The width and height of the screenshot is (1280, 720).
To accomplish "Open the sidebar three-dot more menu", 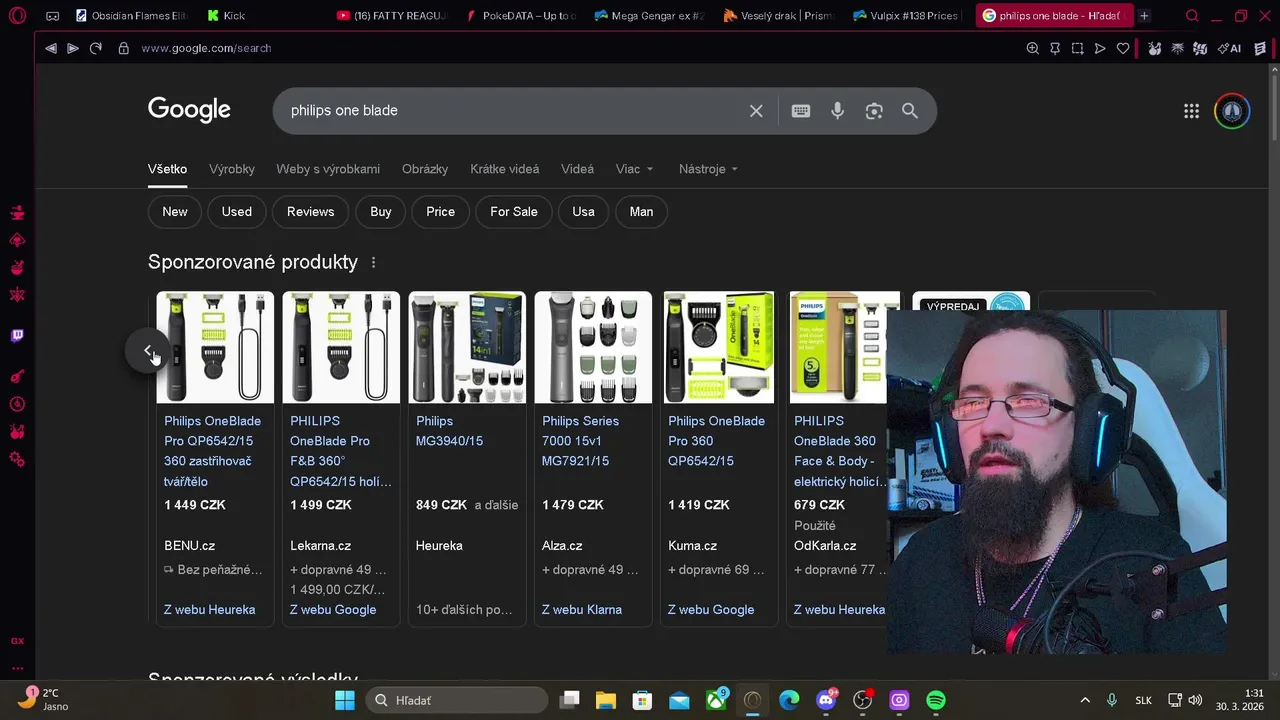I will point(17,668).
